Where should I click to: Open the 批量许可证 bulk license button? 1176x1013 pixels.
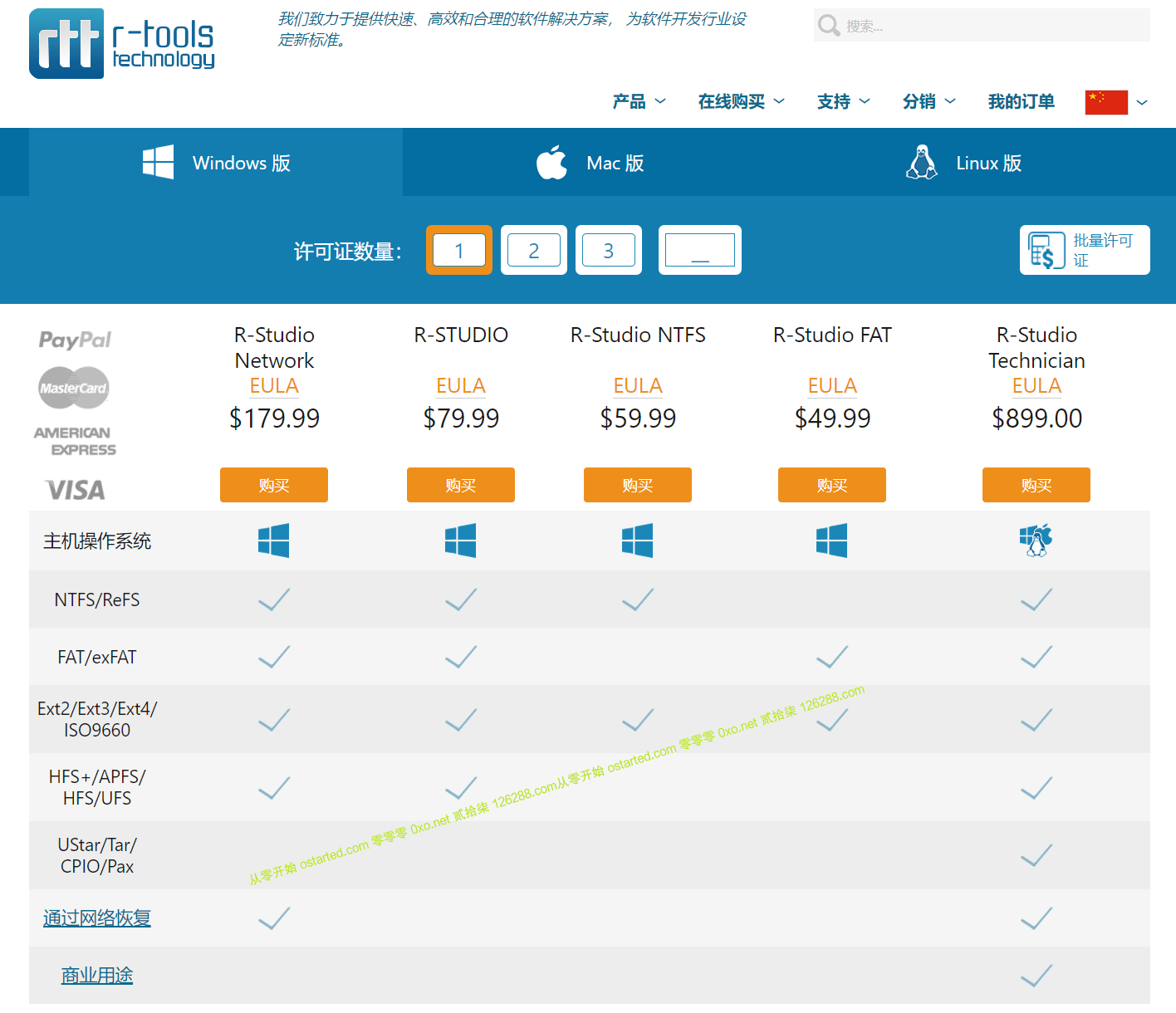click(x=1085, y=250)
